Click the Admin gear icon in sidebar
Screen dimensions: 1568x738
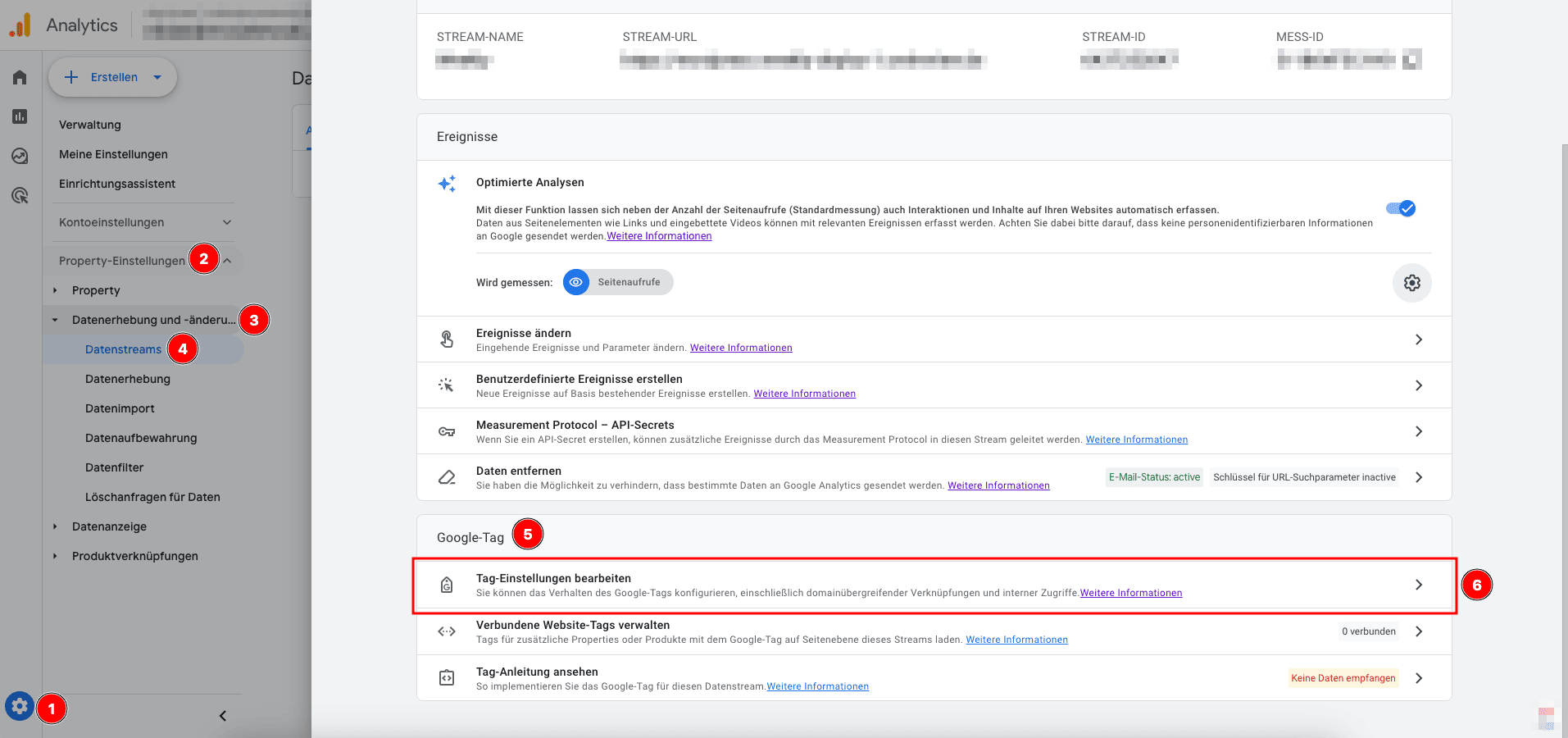pyautogui.click(x=20, y=706)
